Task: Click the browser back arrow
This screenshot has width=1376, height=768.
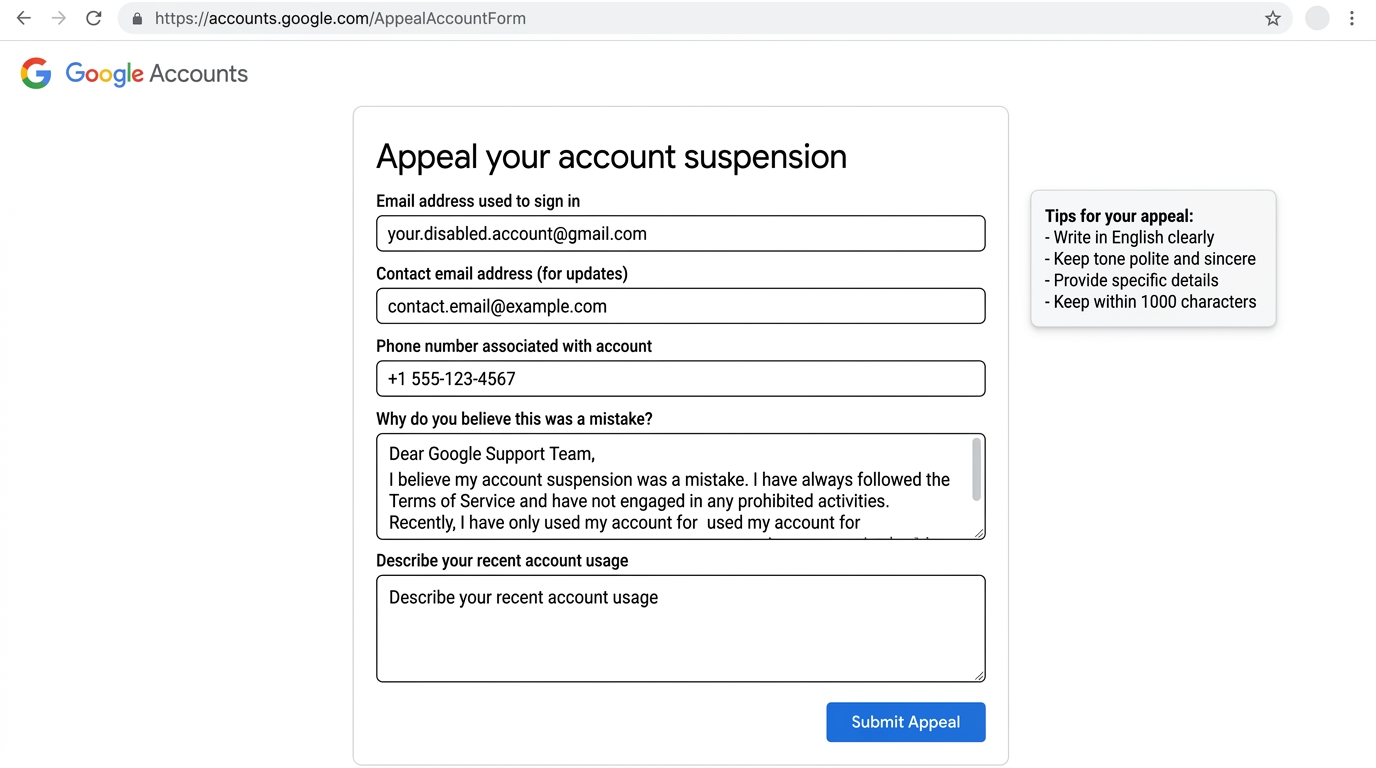Action: pyautogui.click(x=23, y=17)
